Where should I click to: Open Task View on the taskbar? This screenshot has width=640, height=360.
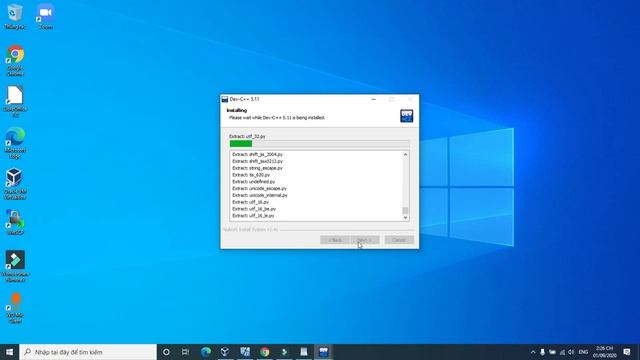[x=185, y=352]
